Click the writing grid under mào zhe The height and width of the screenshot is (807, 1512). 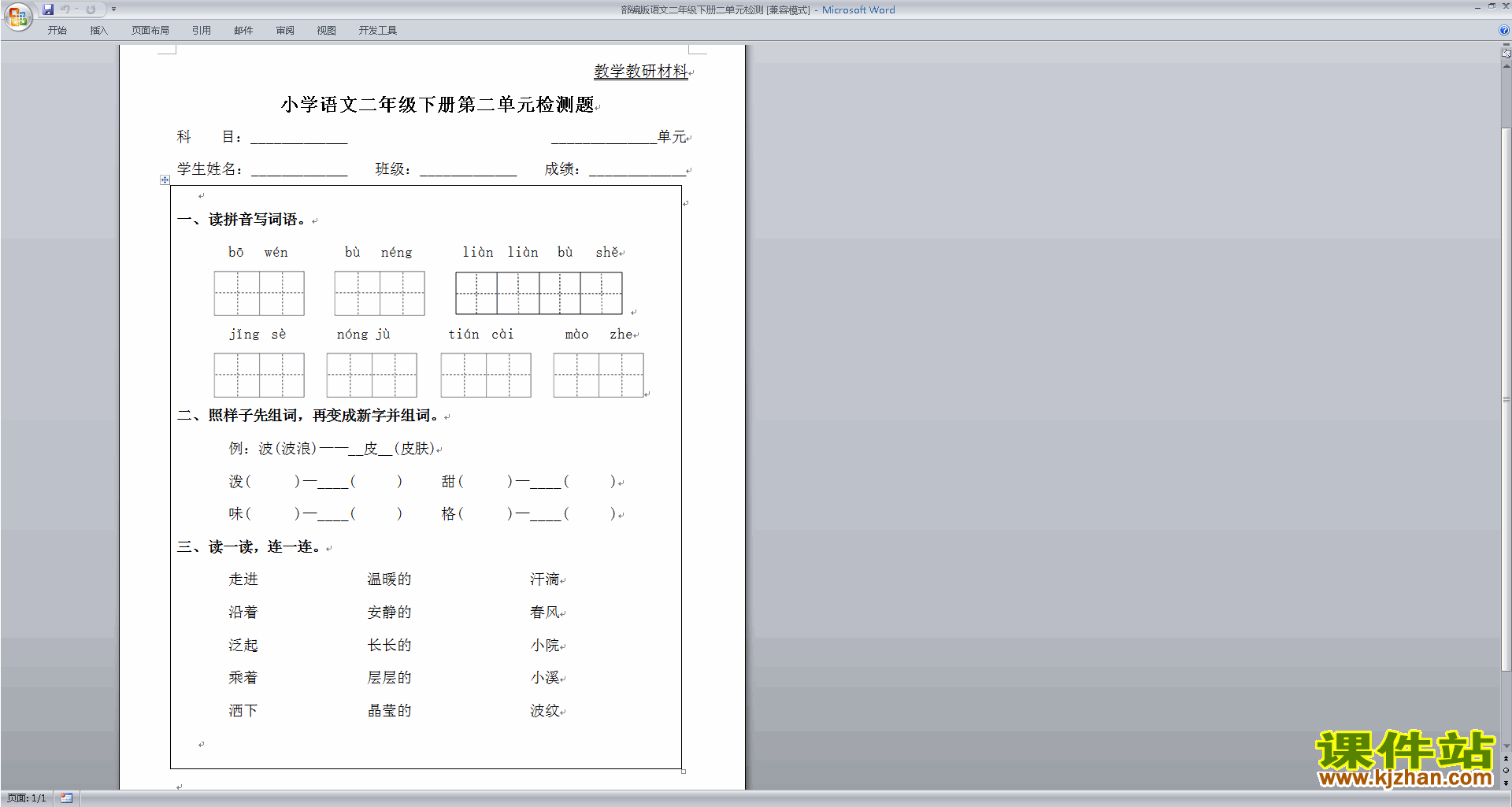click(x=598, y=375)
